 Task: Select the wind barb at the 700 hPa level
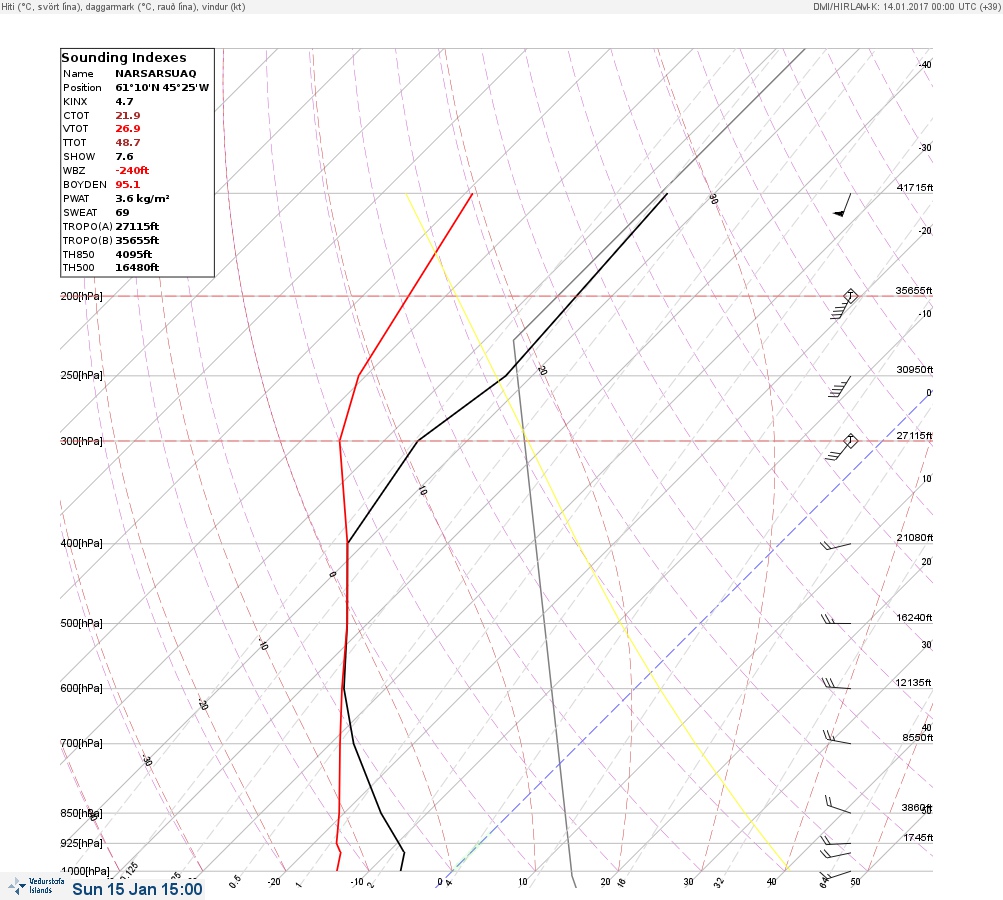coord(837,738)
